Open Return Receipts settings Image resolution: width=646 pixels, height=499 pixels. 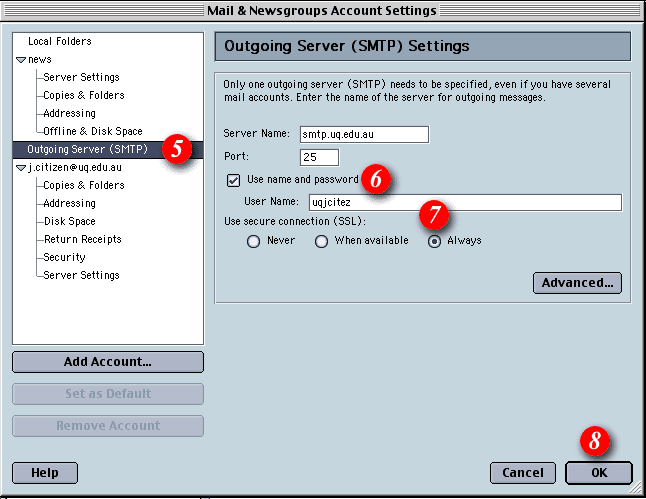pos(82,239)
